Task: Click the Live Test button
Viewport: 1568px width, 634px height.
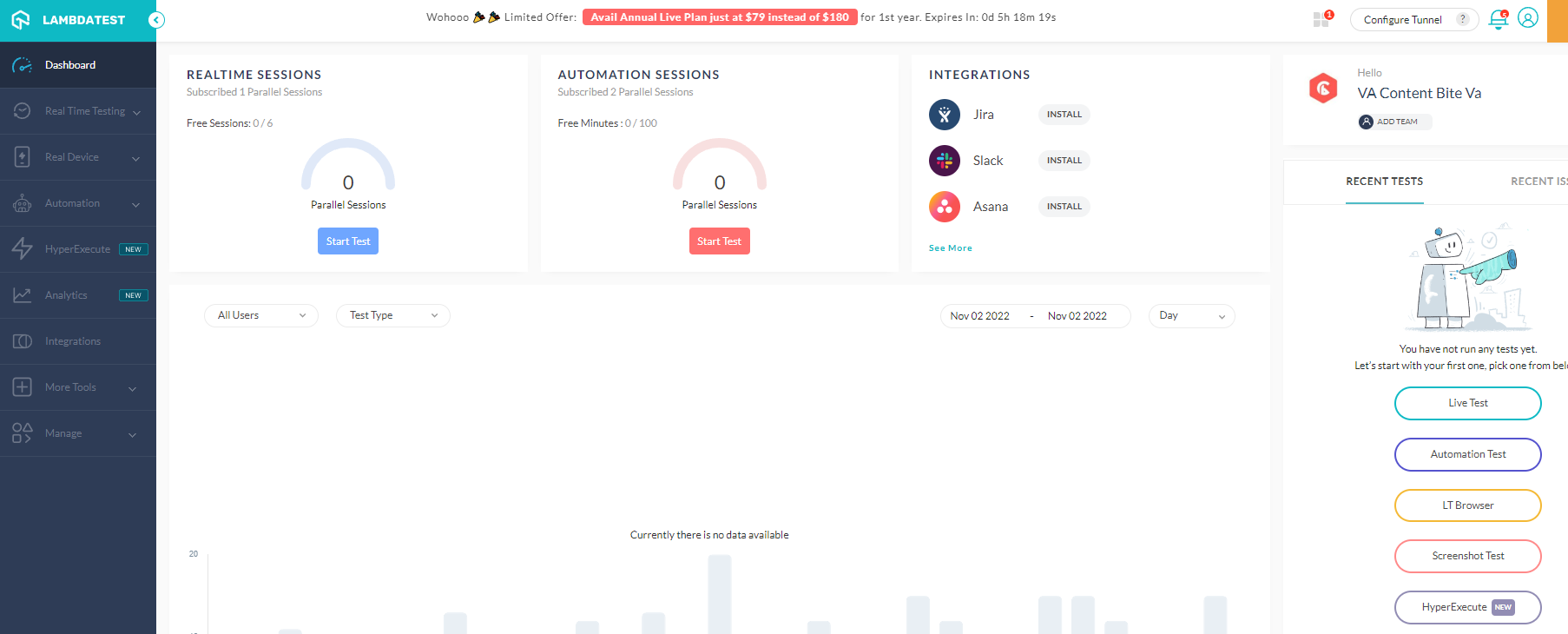Action: click(1468, 403)
